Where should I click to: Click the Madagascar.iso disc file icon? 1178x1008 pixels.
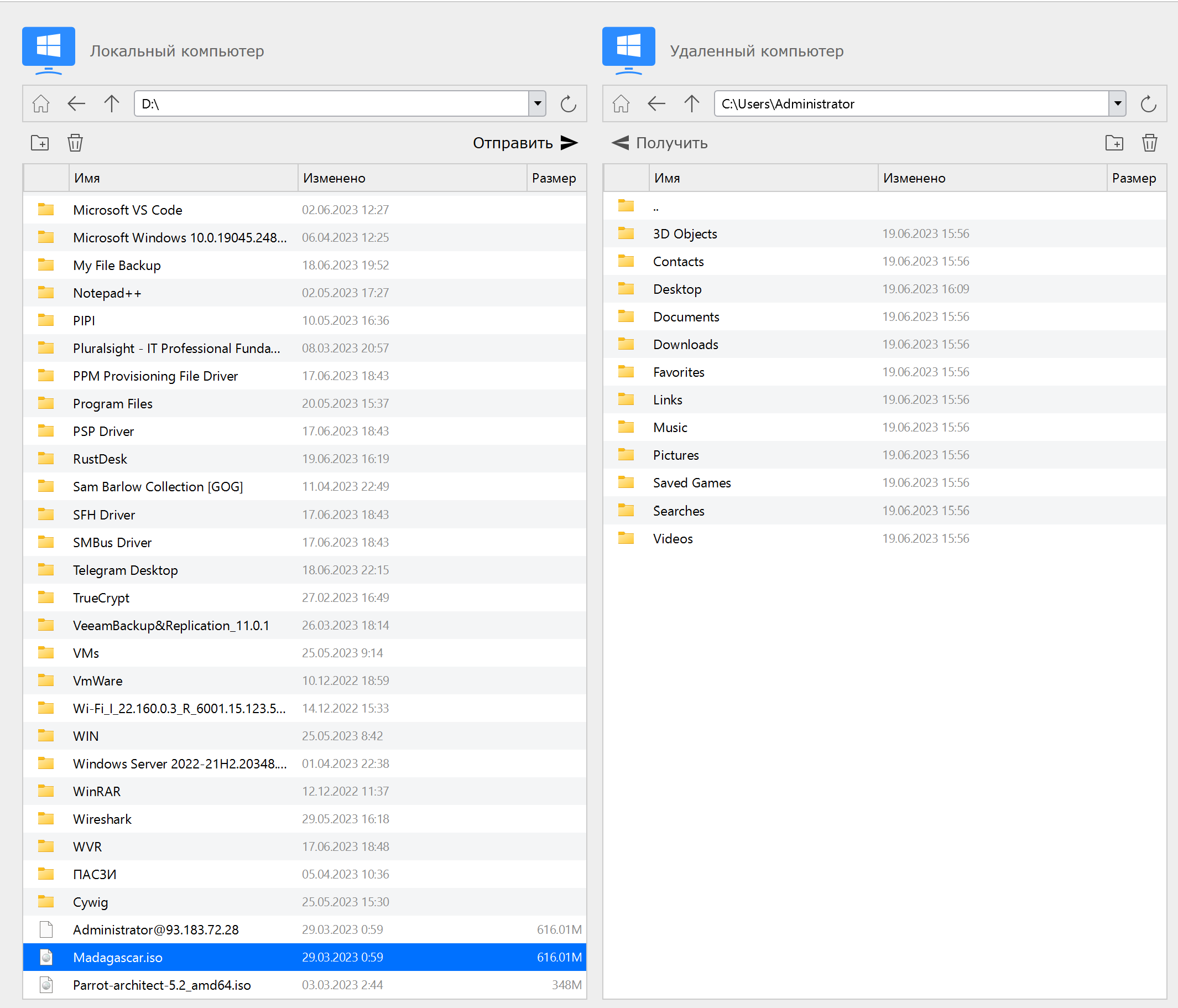[x=46, y=957]
